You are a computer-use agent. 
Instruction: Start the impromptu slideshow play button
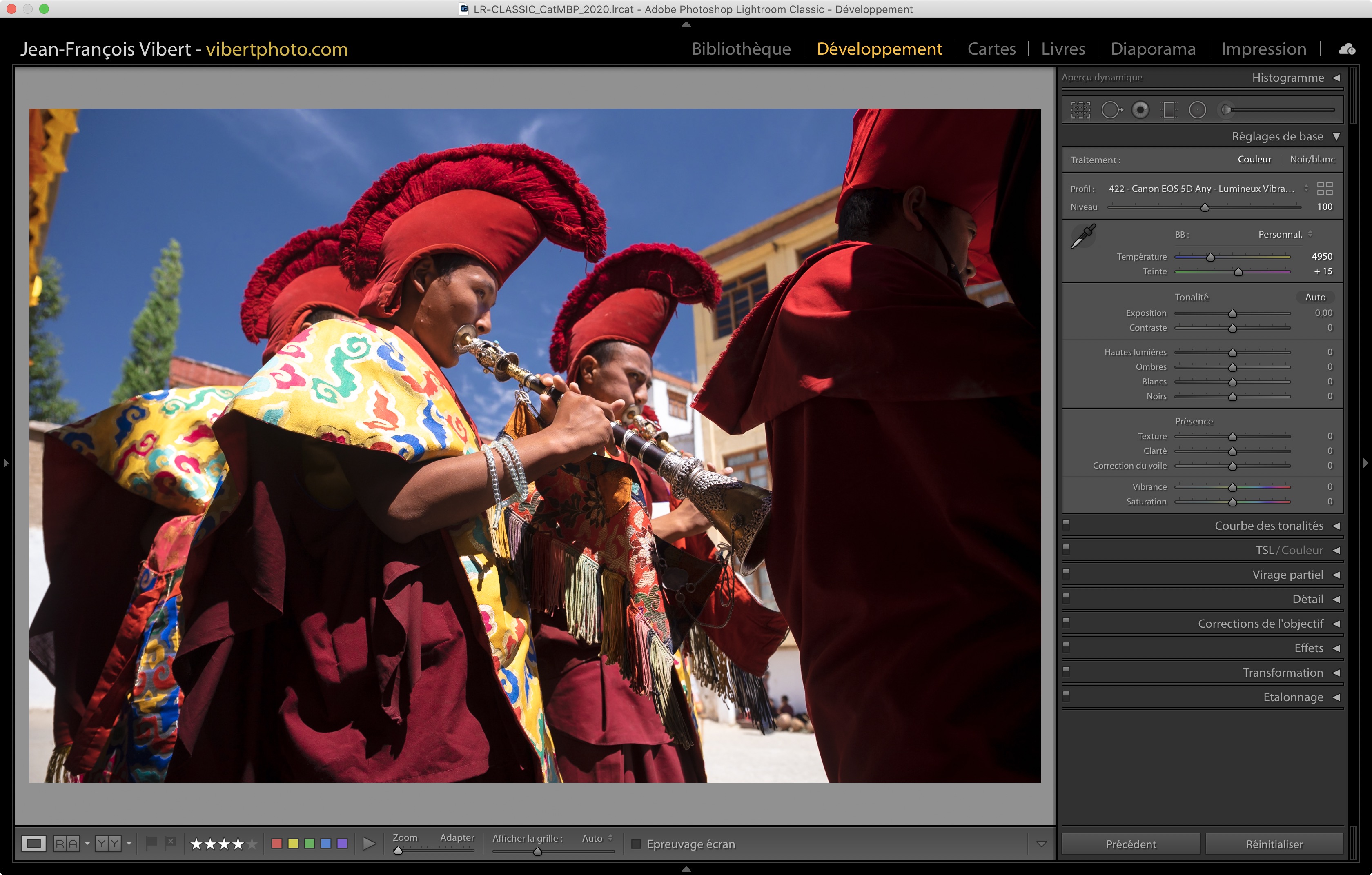tap(369, 844)
